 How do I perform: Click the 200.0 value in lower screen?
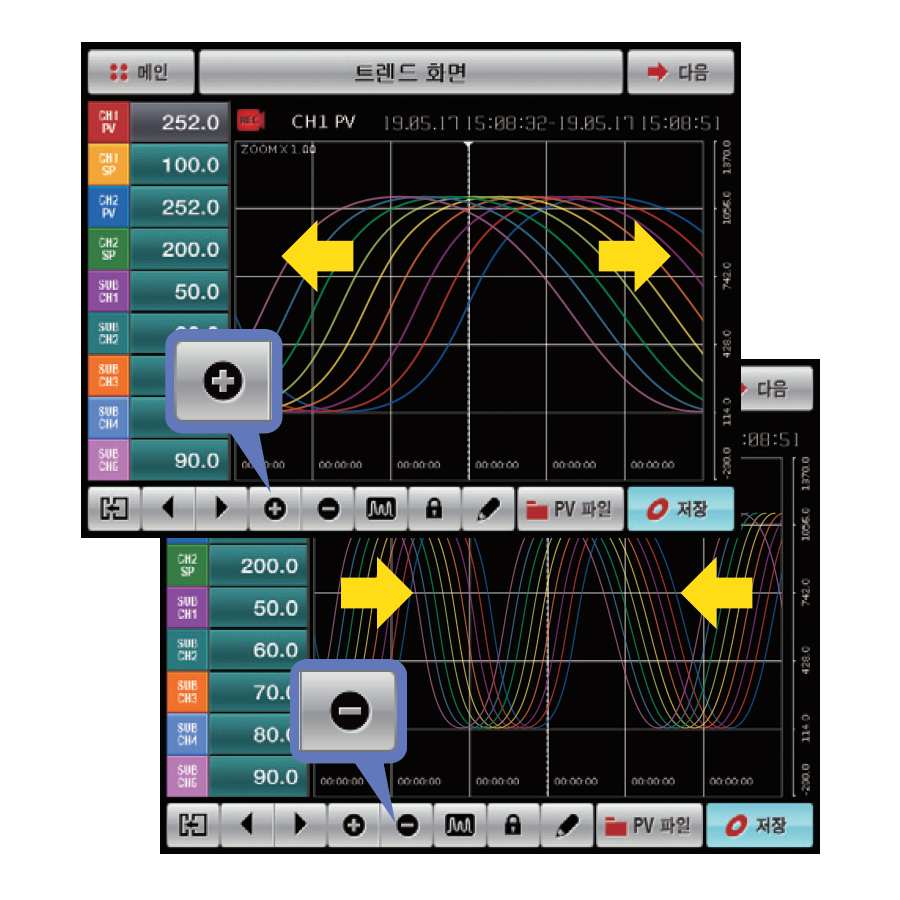(x=259, y=565)
